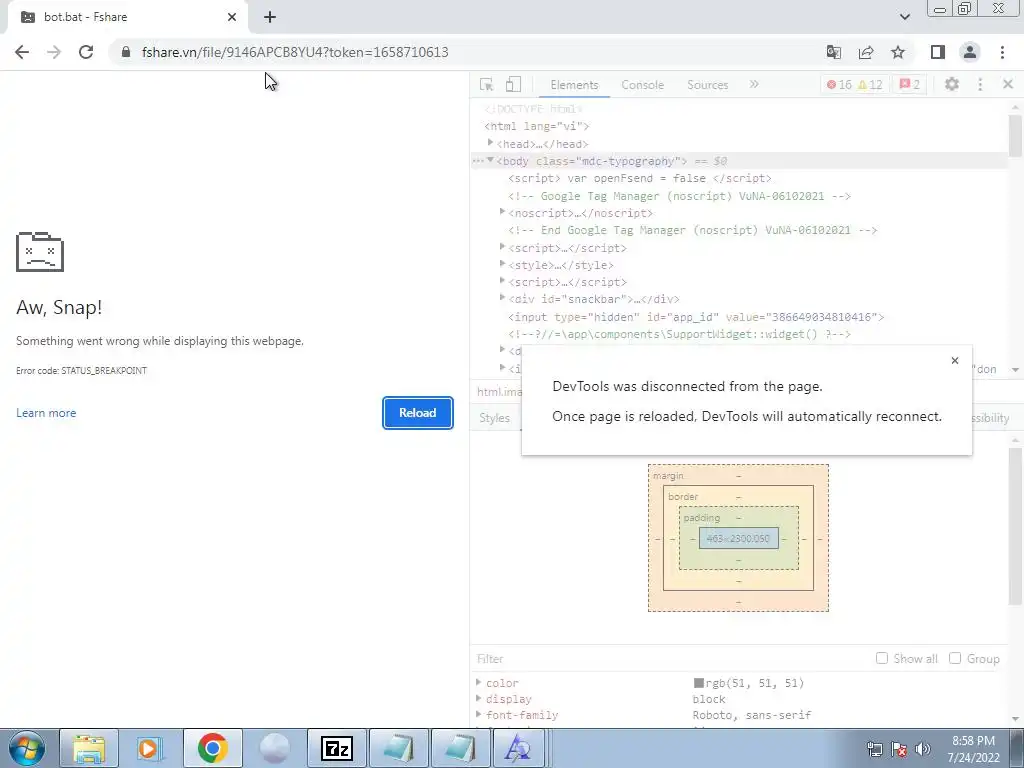Activate DevTools inspect element picker
The height and width of the screenshot is (768, 1024).
pyautogui.click(x=486, y=84)
